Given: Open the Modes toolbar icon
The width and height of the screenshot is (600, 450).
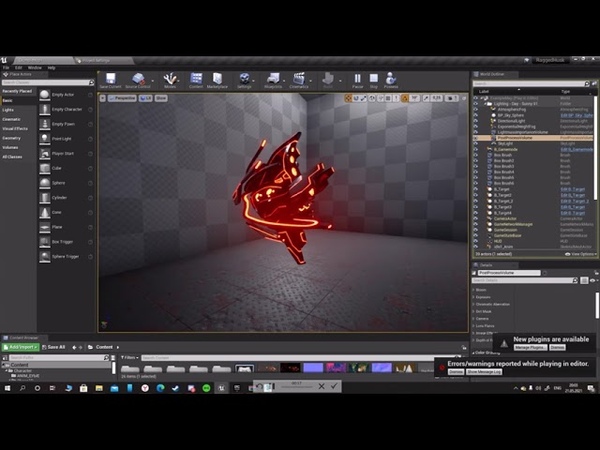Looking at the screenshot, I should pos(170,79).
